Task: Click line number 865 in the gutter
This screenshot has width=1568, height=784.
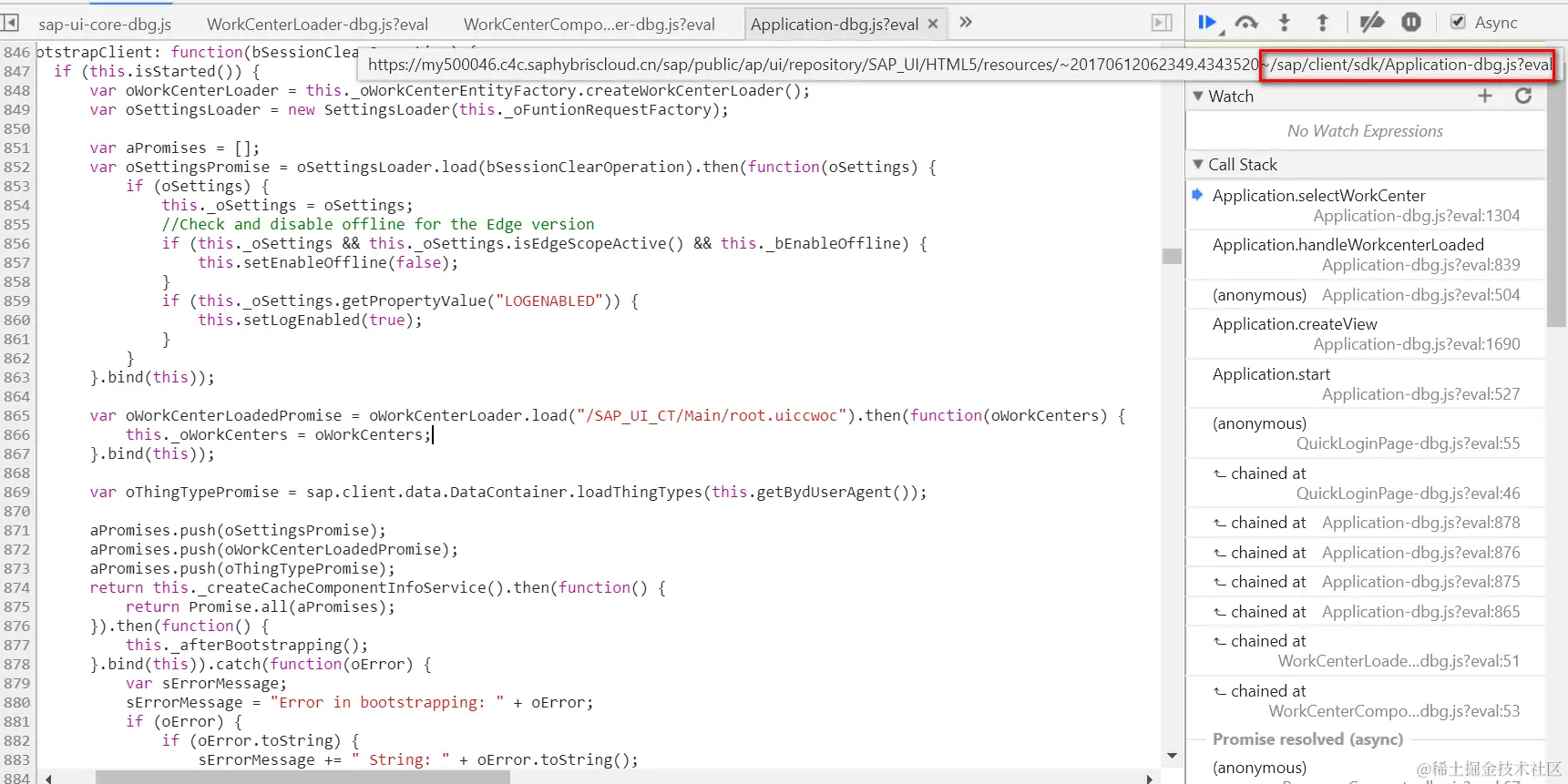Action: pos(16,415)
